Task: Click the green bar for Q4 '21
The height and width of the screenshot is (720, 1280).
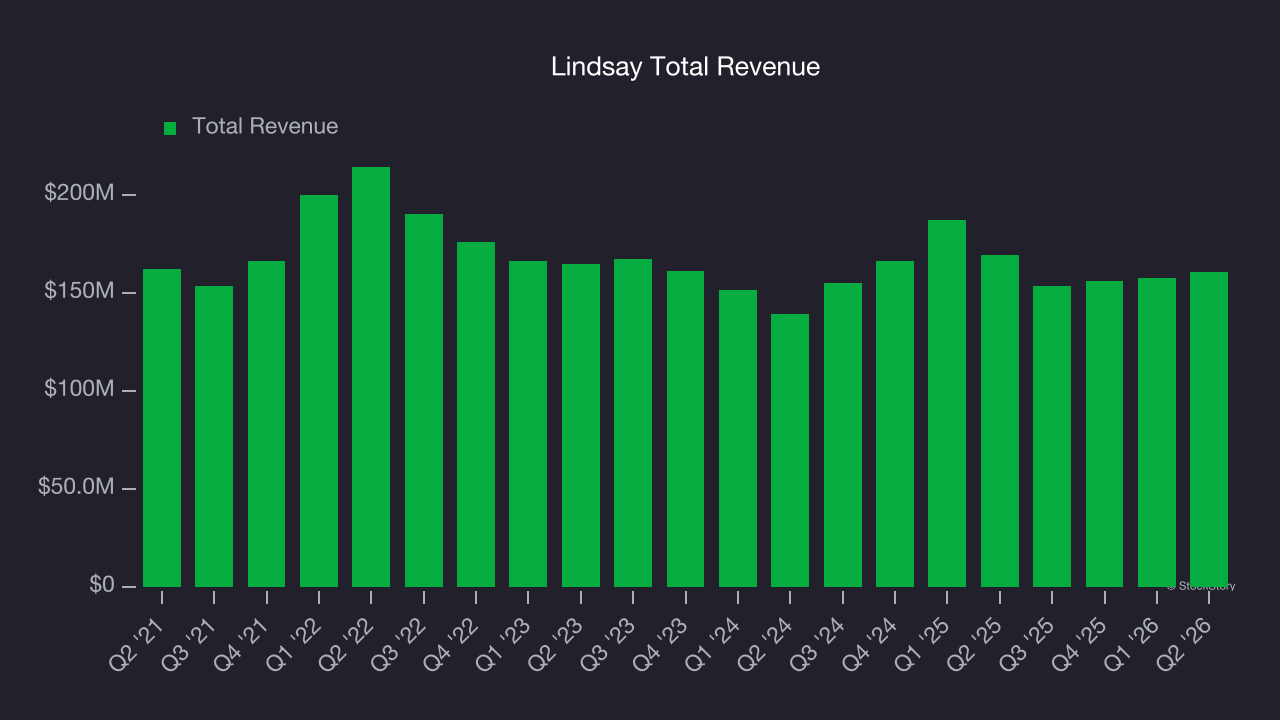Action: tap(267, 424)
